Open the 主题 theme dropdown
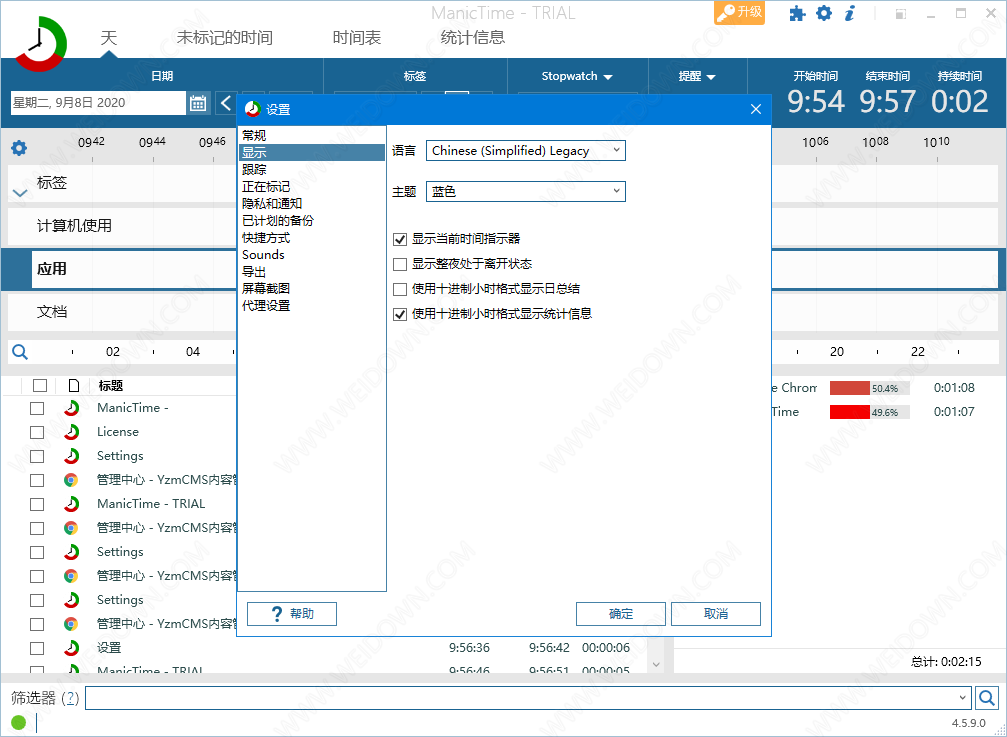This screenshot has height=737, width=1007. [x=525, y=191]
